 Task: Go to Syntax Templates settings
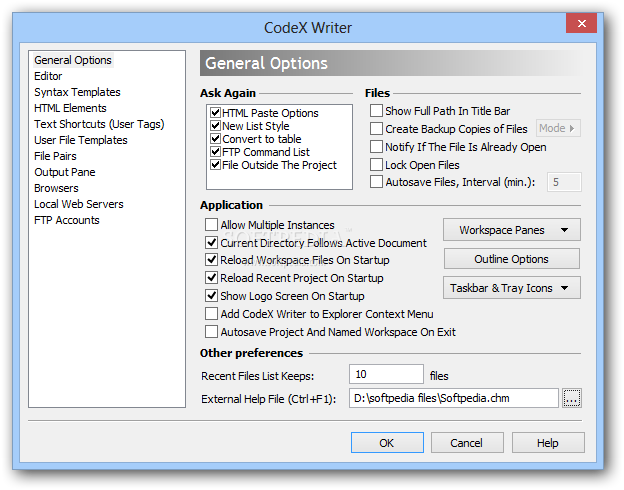[x=77, y=92]
